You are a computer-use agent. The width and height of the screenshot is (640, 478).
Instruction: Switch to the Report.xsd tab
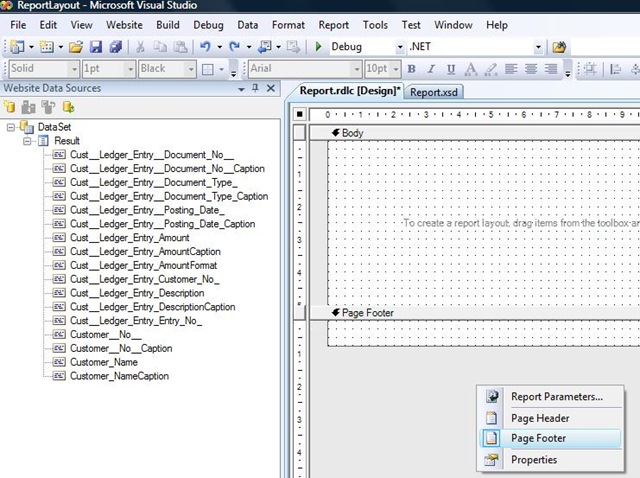[x=435, y=92]
